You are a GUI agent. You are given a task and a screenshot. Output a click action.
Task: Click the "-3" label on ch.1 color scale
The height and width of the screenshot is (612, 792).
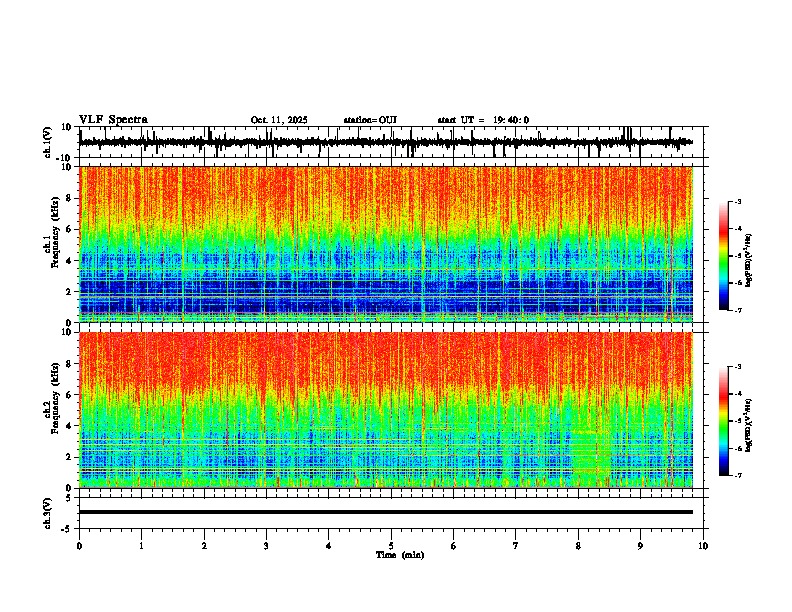tap(737, 201)
